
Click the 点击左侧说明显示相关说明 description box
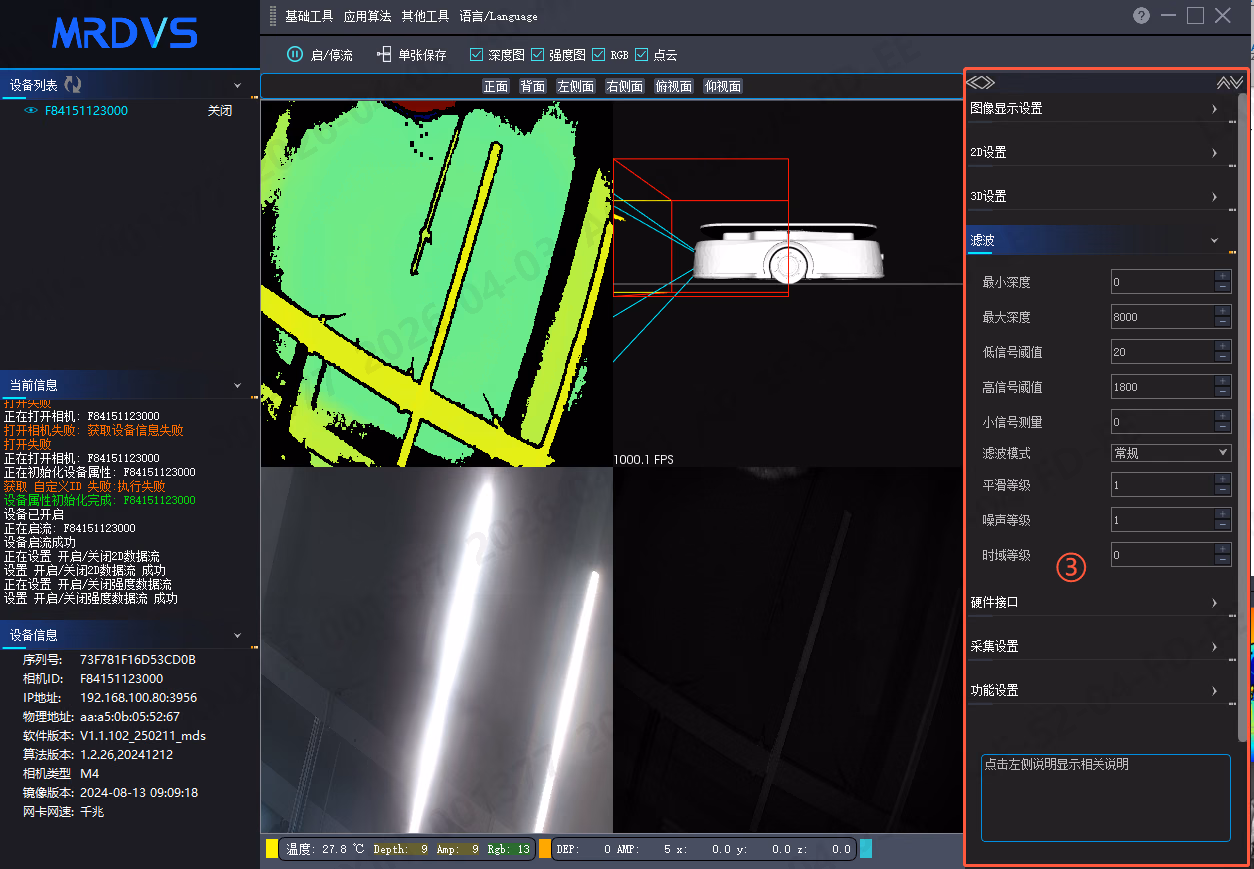(x=1105, y=798)
